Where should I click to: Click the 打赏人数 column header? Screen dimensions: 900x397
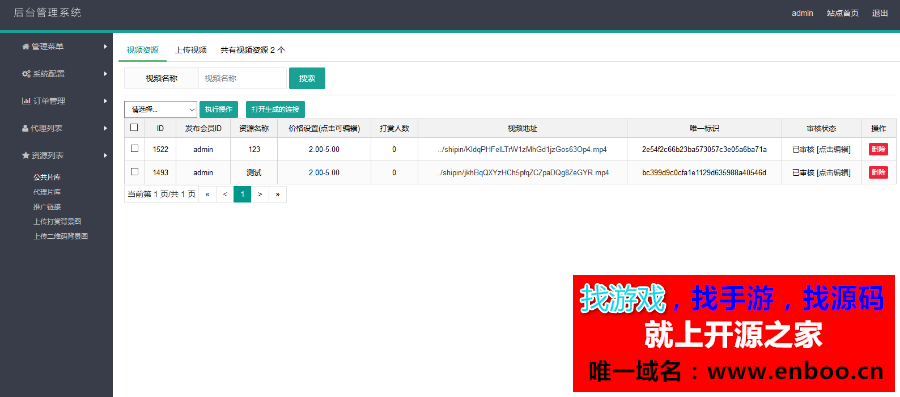point(394,128)
